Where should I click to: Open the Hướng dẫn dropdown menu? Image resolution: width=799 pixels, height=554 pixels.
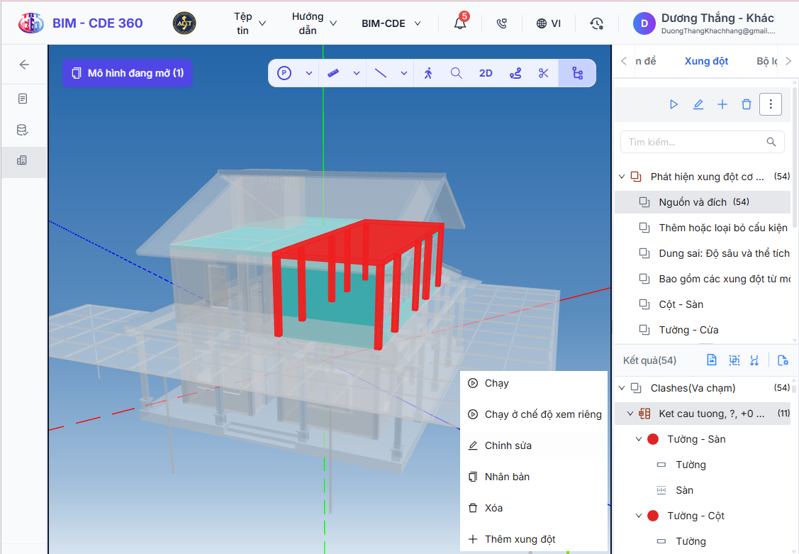(x=313, y=23)
